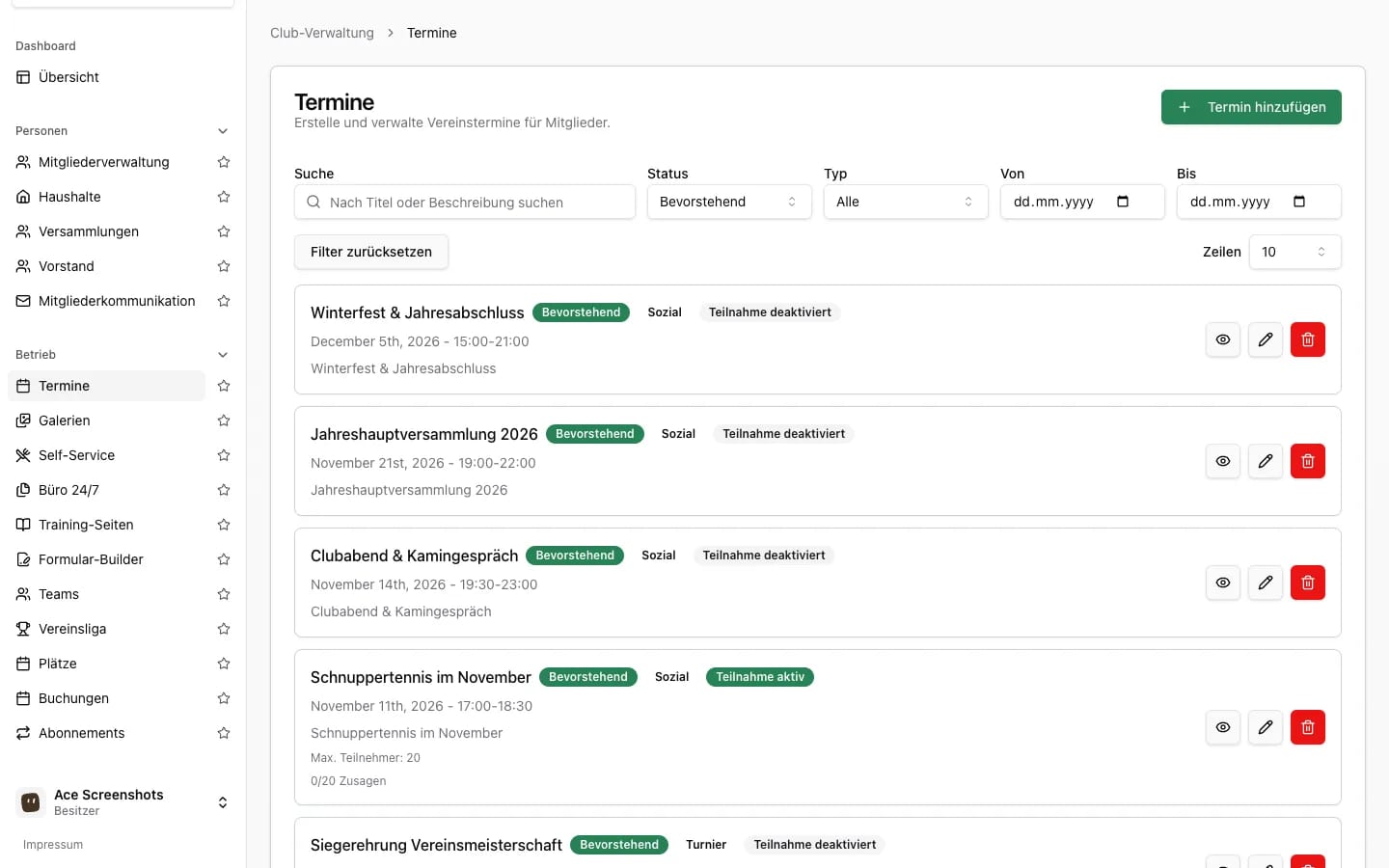Collapse the Personen sidebar section

pos(223,131)
